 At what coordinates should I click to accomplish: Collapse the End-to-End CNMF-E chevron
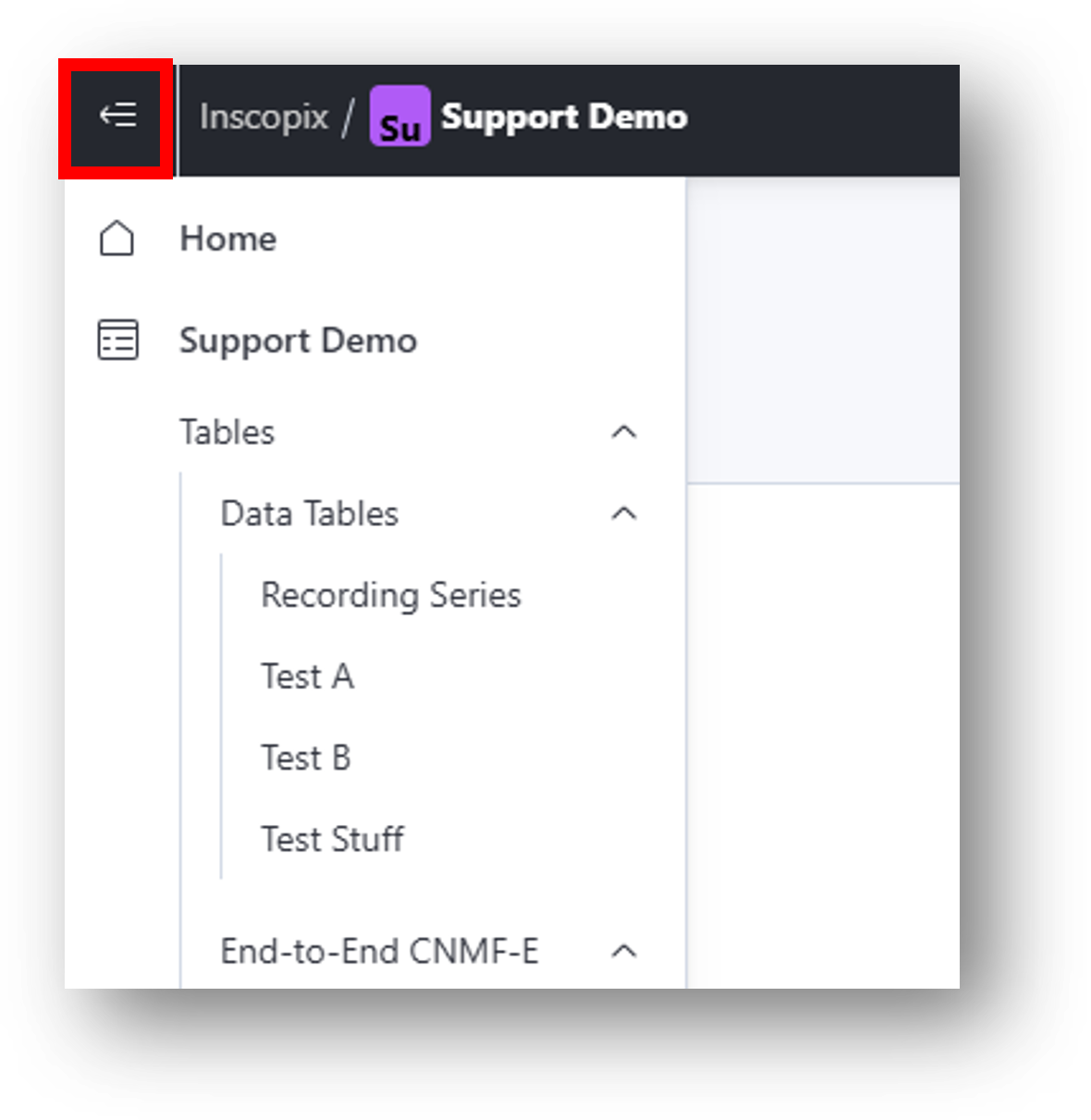pos(624,951)
